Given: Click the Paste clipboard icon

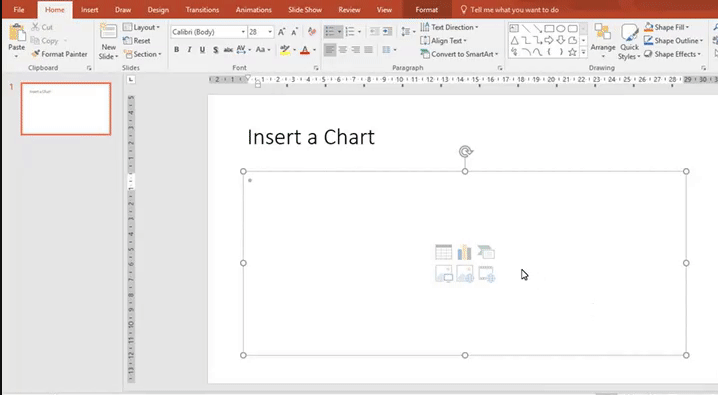Looking at the screenshot, I should point(16,33).
